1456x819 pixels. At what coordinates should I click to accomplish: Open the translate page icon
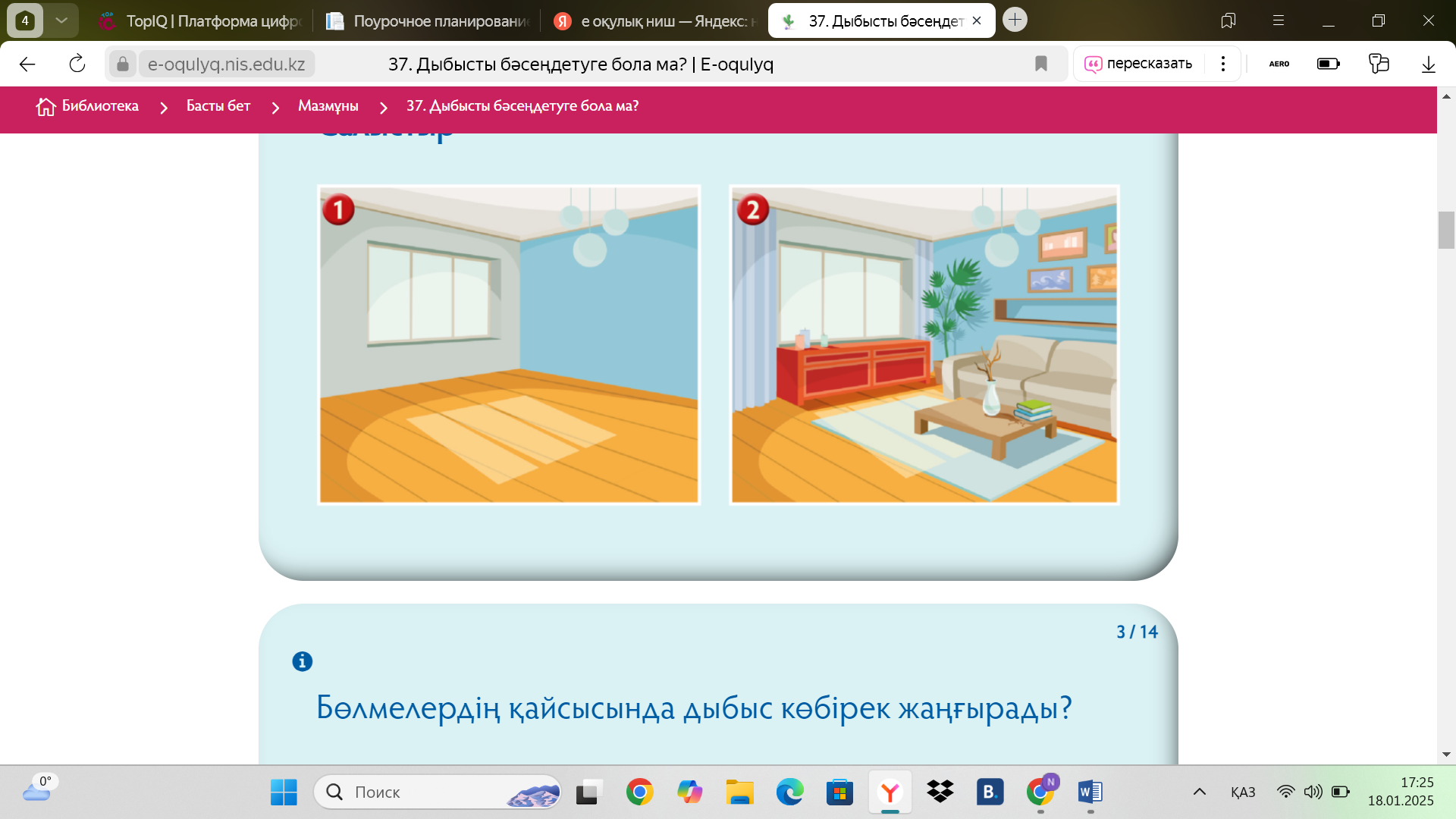pos(1378,64)
